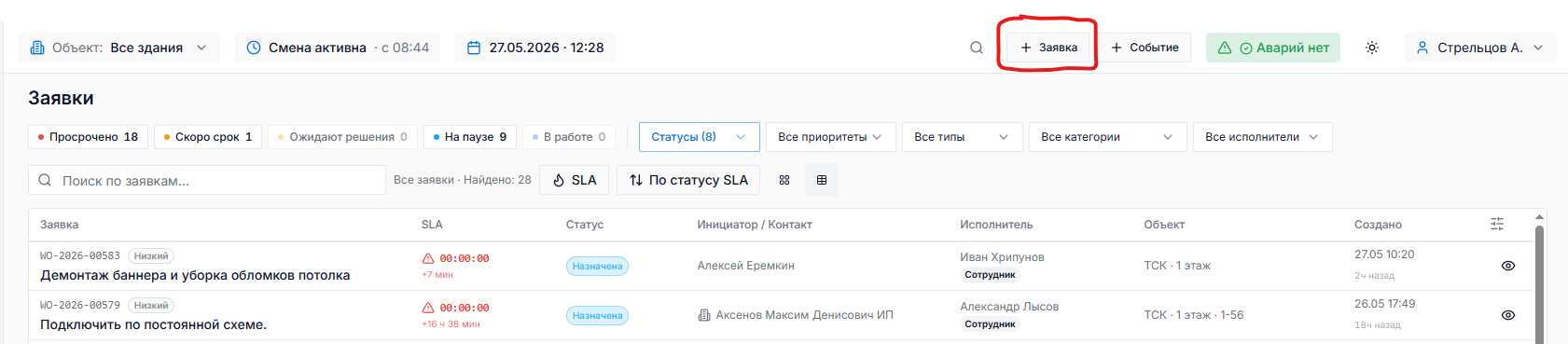
Task: Click the clock icon by Смена активна
Action: click(254, 48)
